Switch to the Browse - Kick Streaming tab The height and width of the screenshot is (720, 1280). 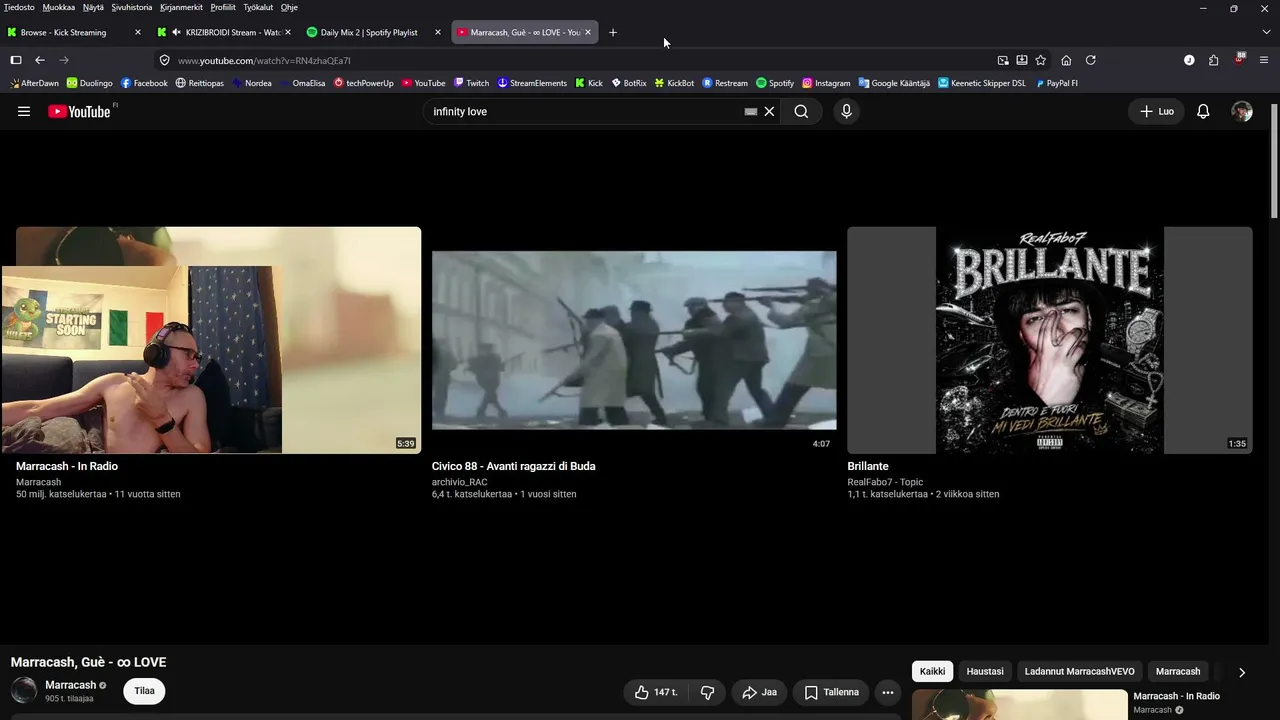[74, 32]
